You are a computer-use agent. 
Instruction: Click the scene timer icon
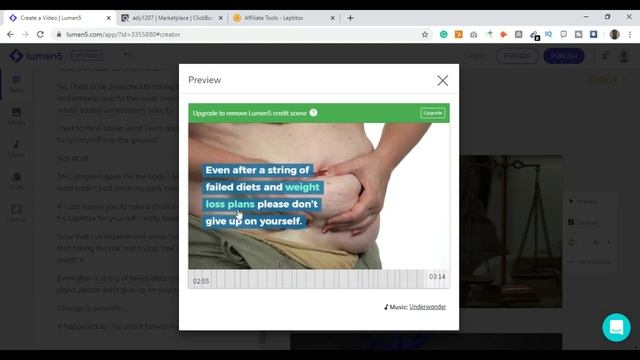tap(571, 242)
